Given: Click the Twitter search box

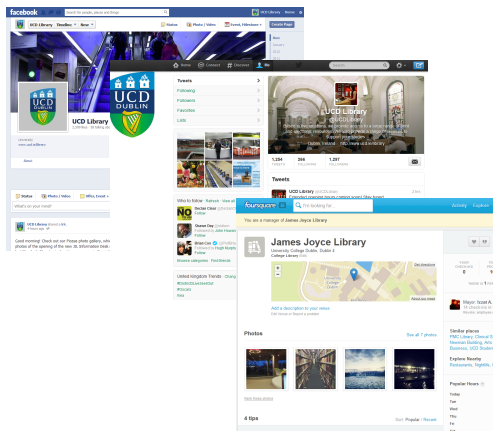Looking at the screenshot, I should (359, 65).
